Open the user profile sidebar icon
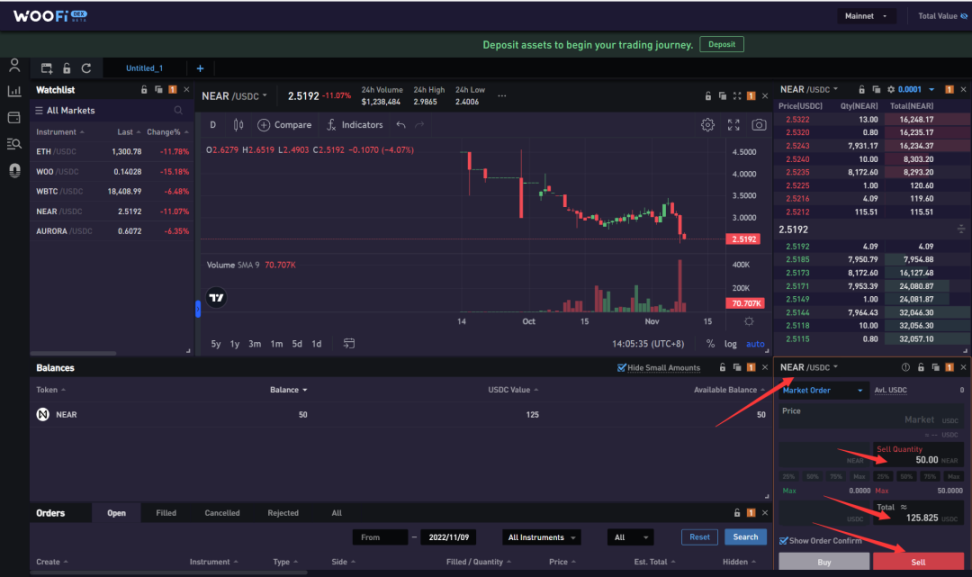 point(14,65)
